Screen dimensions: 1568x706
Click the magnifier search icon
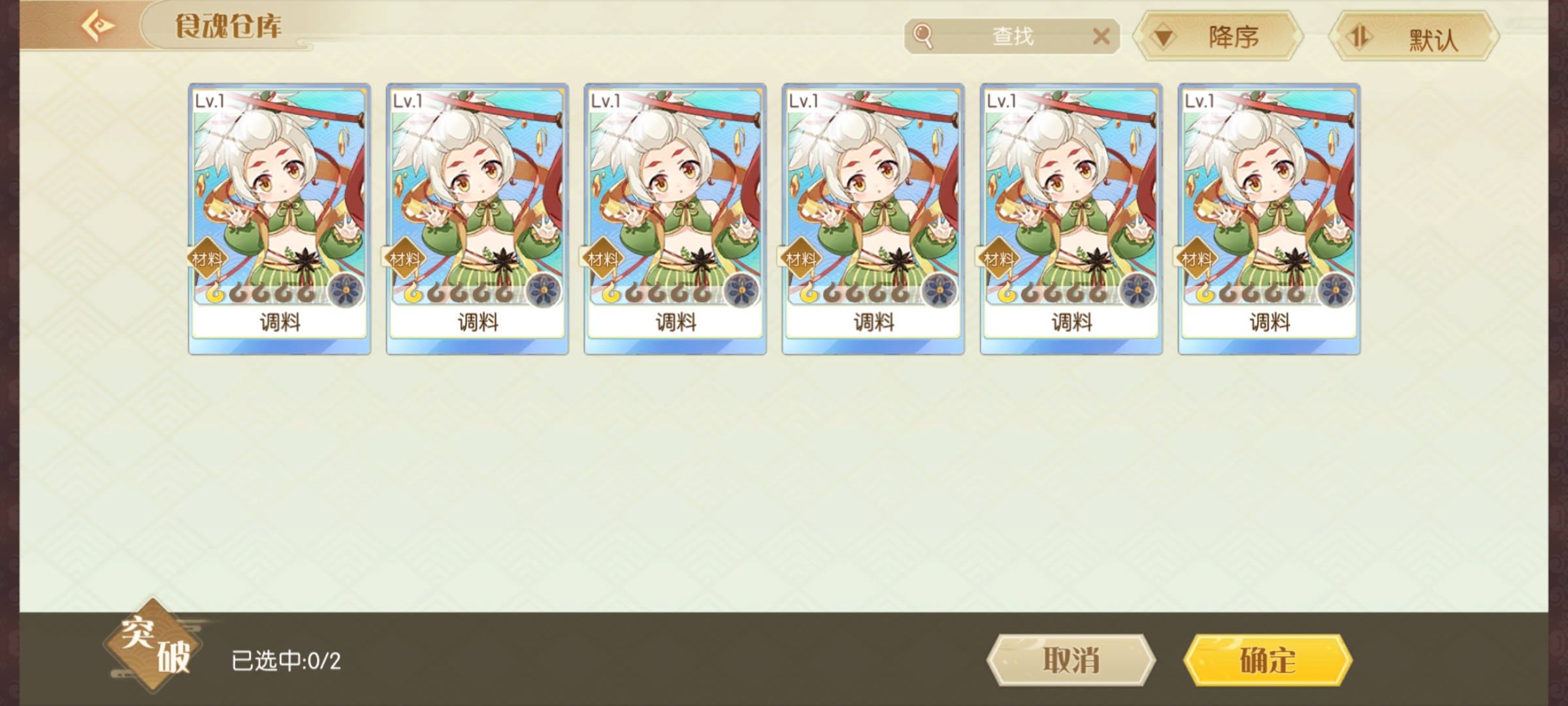[923, 36]
